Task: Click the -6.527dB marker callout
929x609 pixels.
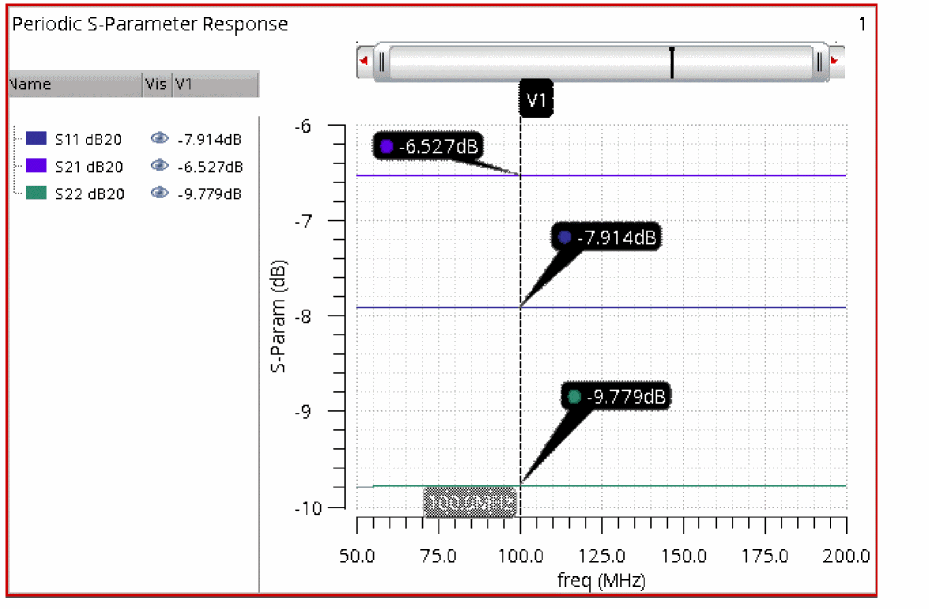Action: [427, 146]
